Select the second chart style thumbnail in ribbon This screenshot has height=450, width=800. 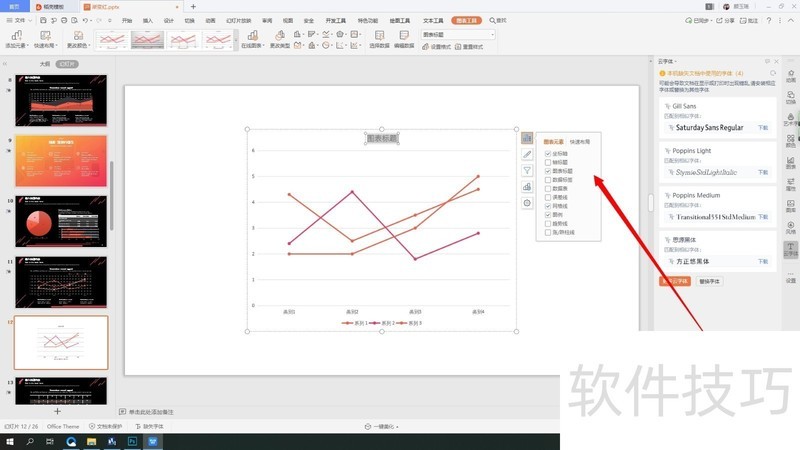point(147,40)
